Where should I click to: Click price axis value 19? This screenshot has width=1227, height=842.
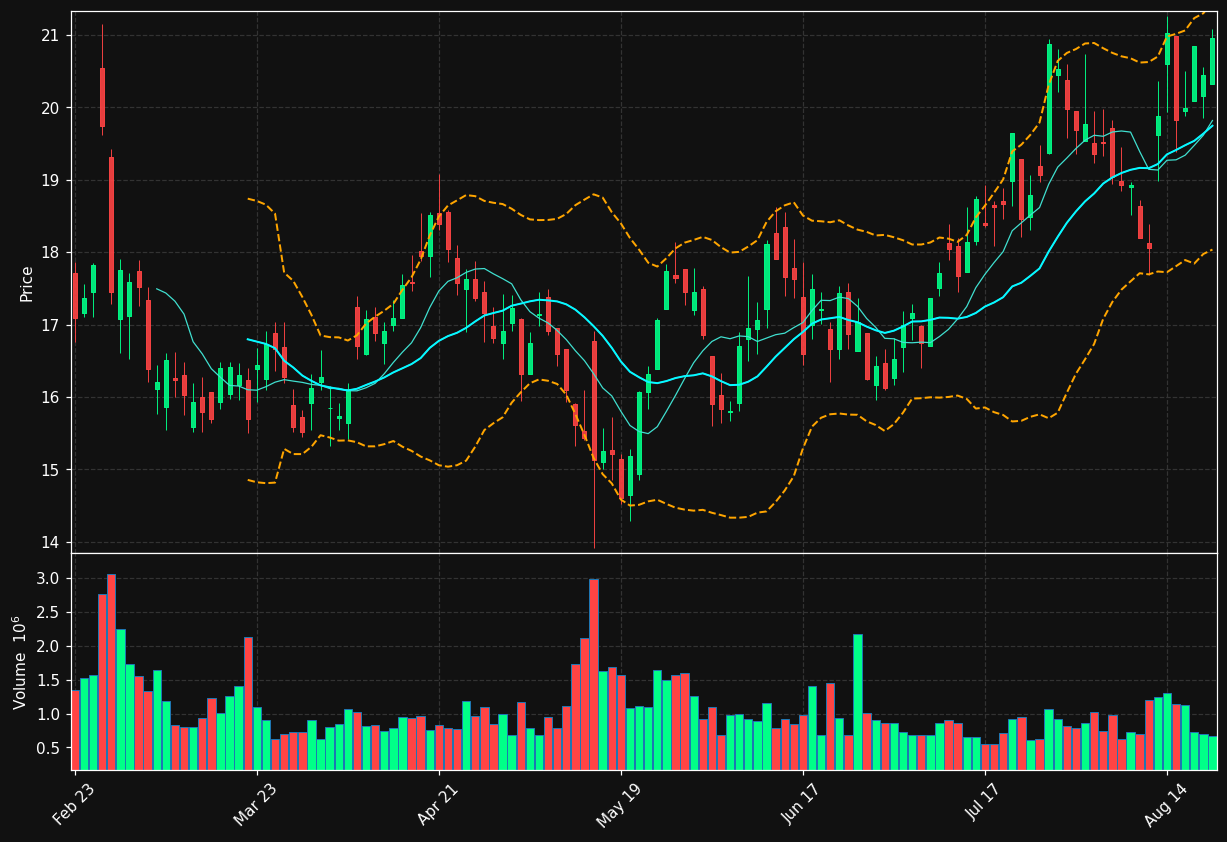pos(51,181)
